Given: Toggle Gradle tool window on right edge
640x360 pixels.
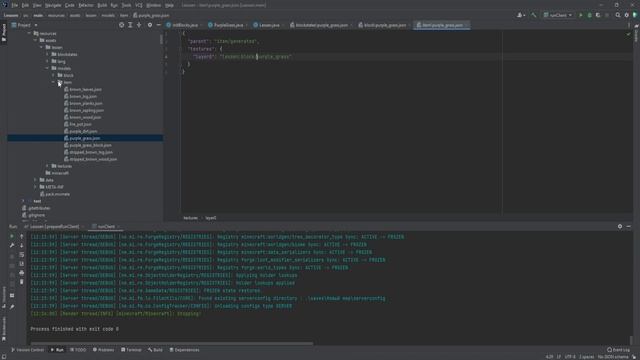Looking at the screenshot, I should click(x=636, y=34).
